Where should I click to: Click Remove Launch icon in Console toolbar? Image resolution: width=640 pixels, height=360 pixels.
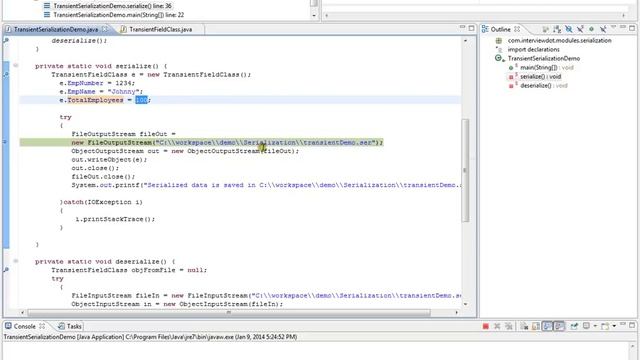tap(497, 326)
